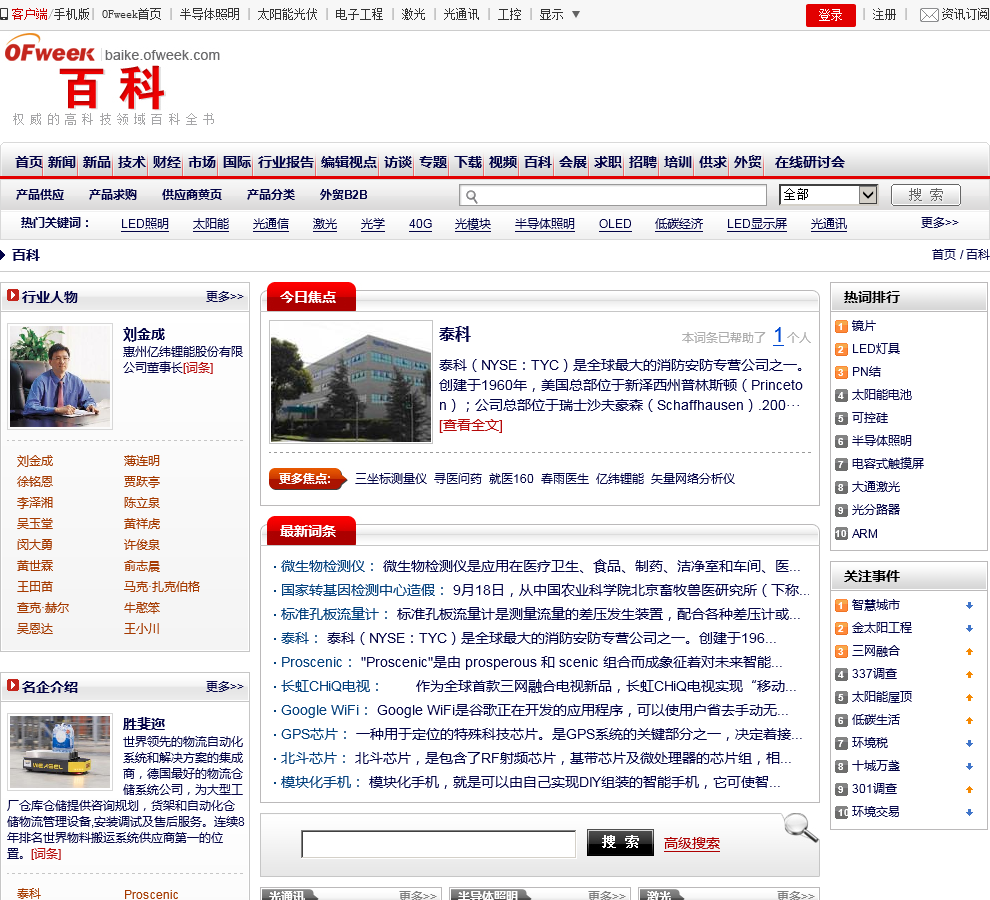Screen dimensions: 990x900
Task: Click [词条] link after 刘金成 description
Action: point(198,368)
